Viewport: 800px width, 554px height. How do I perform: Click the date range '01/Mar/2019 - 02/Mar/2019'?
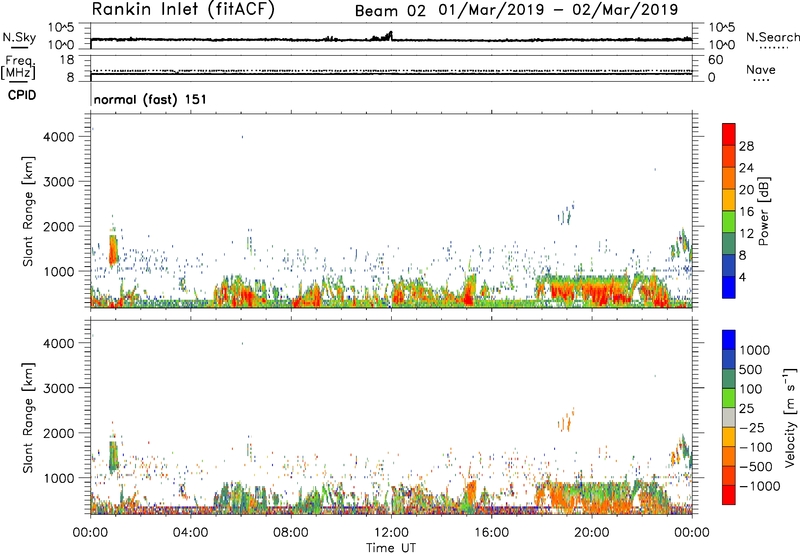click(x=558, y=10)
